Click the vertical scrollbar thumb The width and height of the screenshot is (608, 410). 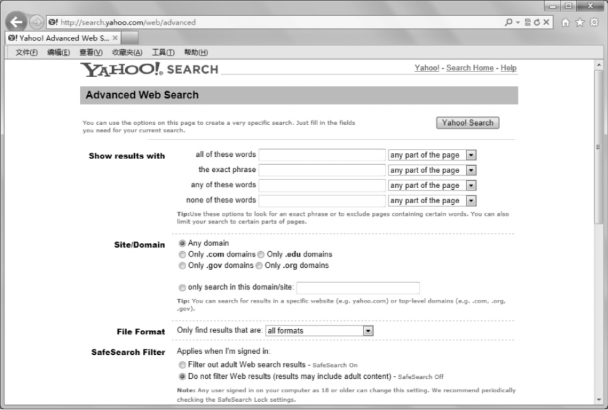[599, 147]
